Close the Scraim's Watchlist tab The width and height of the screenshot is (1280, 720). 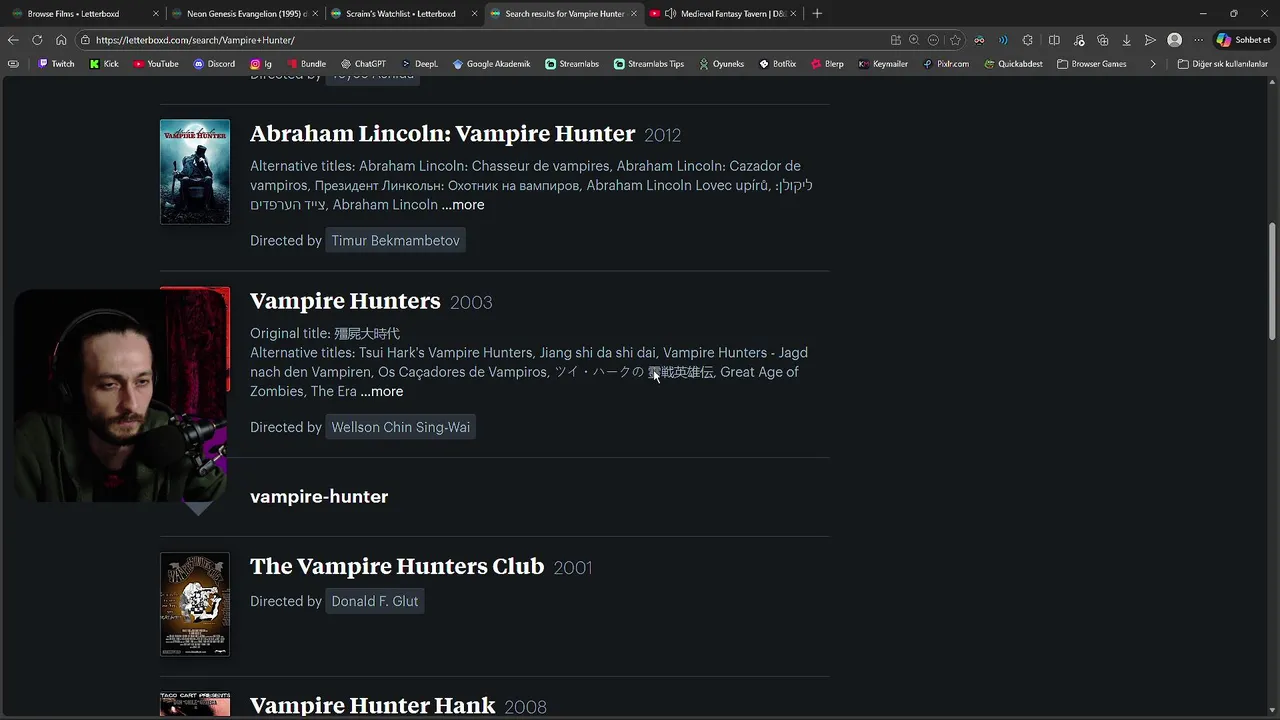click(474, 13)
